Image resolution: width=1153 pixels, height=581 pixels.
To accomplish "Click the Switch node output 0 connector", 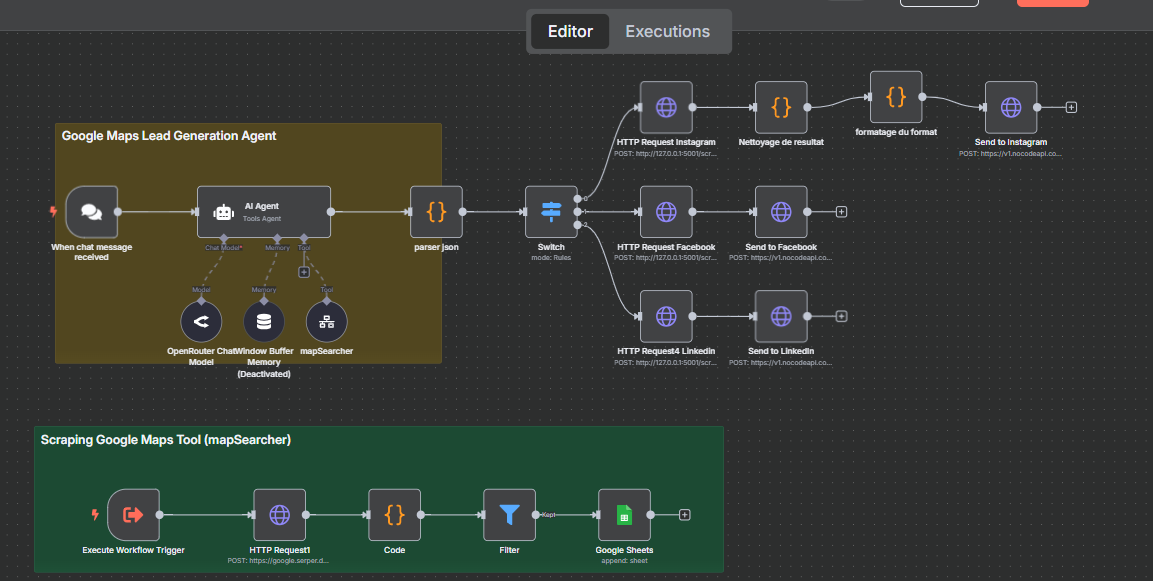I will pos(578,199).
